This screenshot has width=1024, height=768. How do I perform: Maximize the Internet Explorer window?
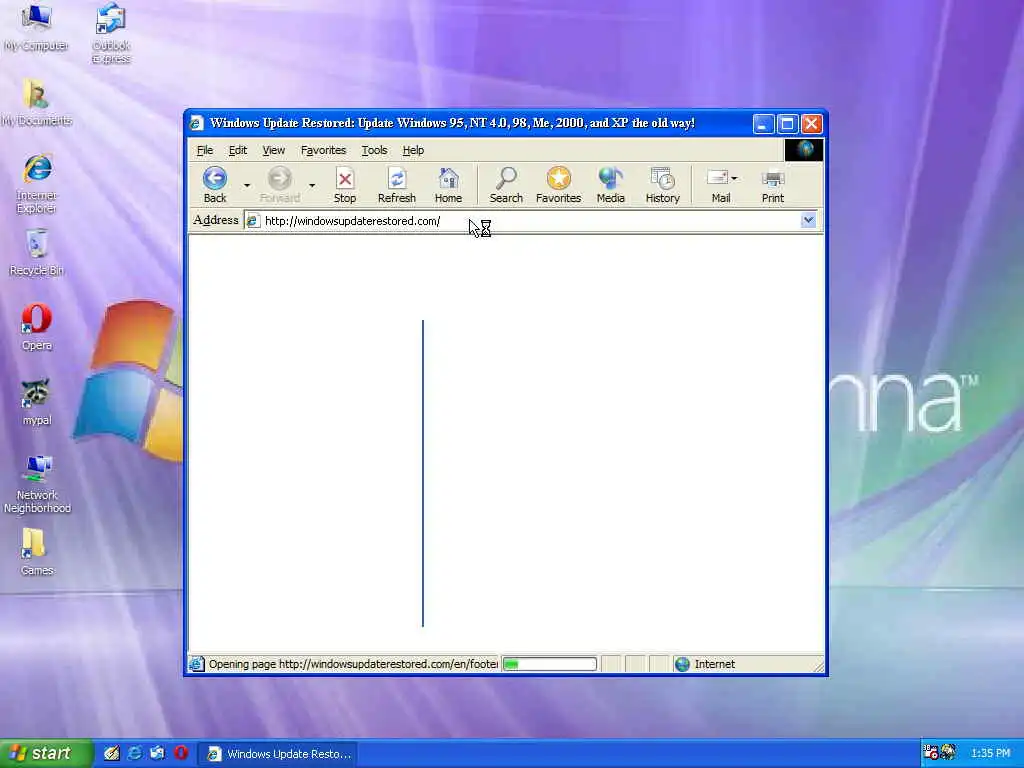point(787,124)
